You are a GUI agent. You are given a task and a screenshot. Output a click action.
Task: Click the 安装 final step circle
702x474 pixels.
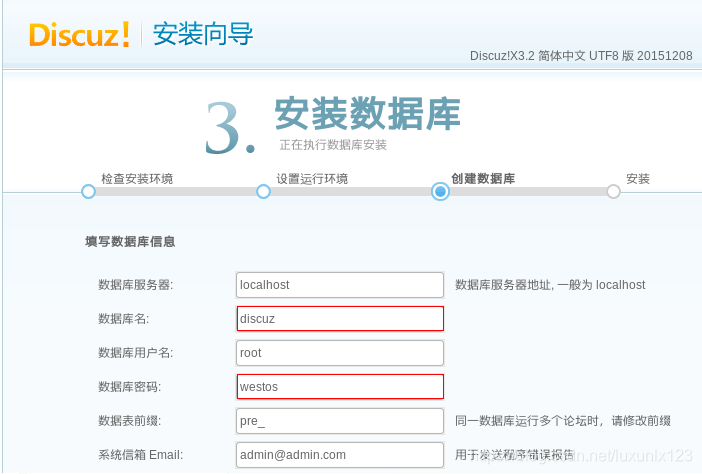point(613,192)
